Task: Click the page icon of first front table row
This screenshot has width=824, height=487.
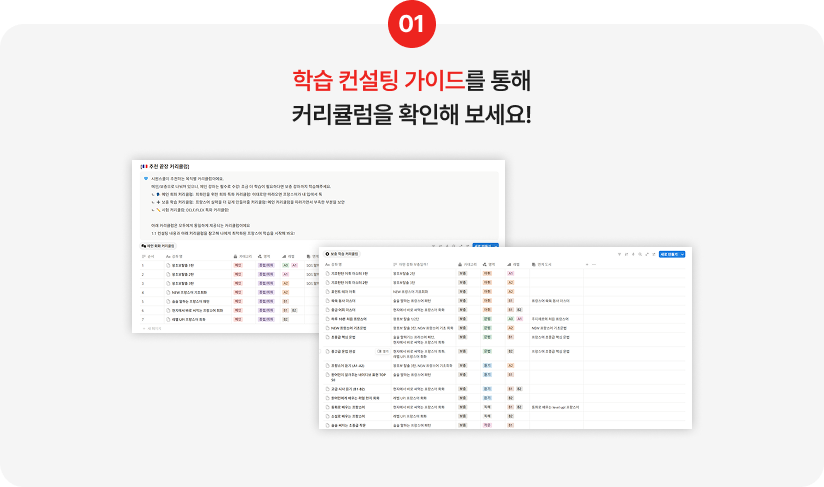Action: [x=329, y=273]
